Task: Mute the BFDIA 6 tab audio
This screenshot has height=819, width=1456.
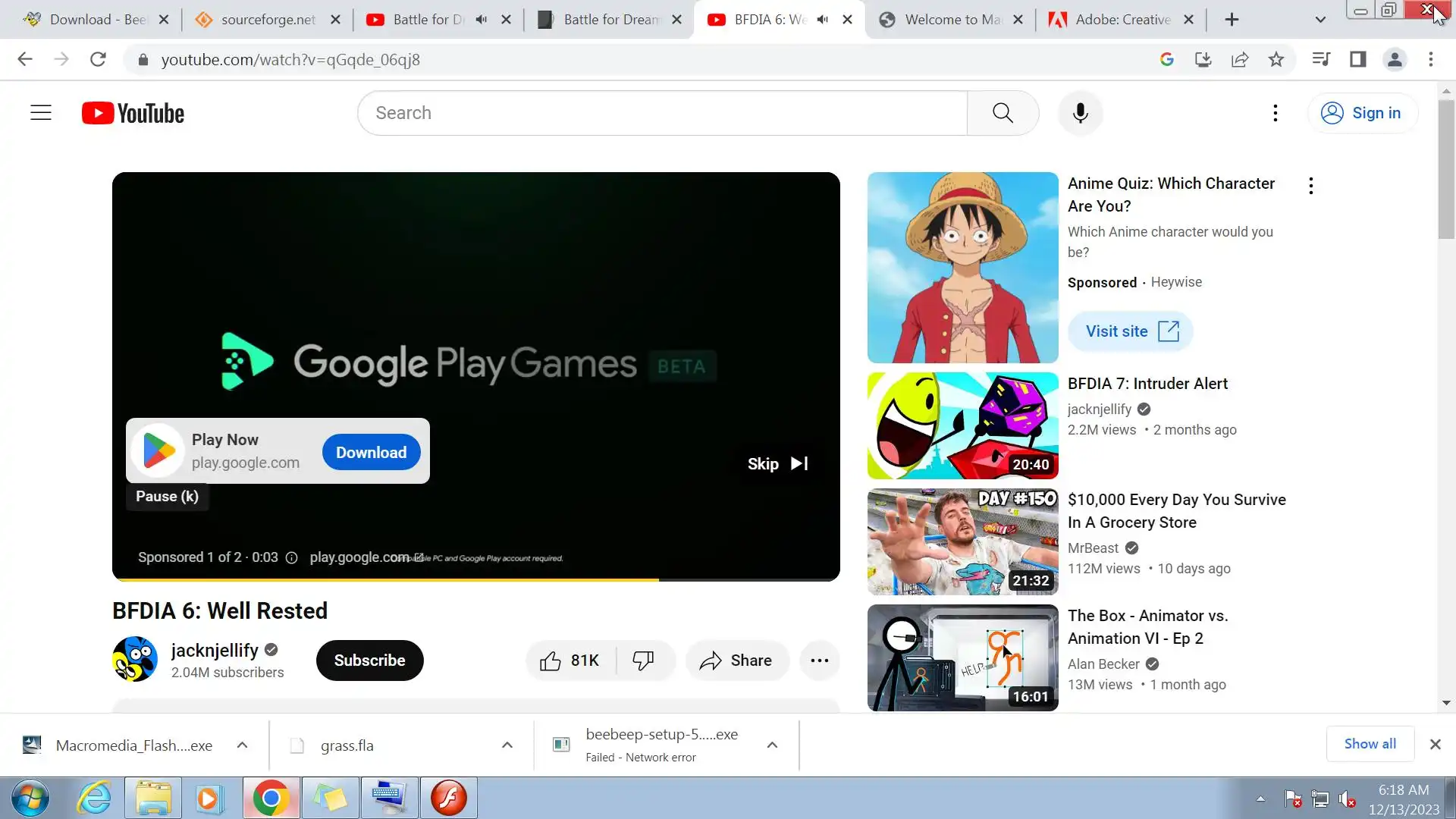Action: pyautogui.click(x=823, y=20)
